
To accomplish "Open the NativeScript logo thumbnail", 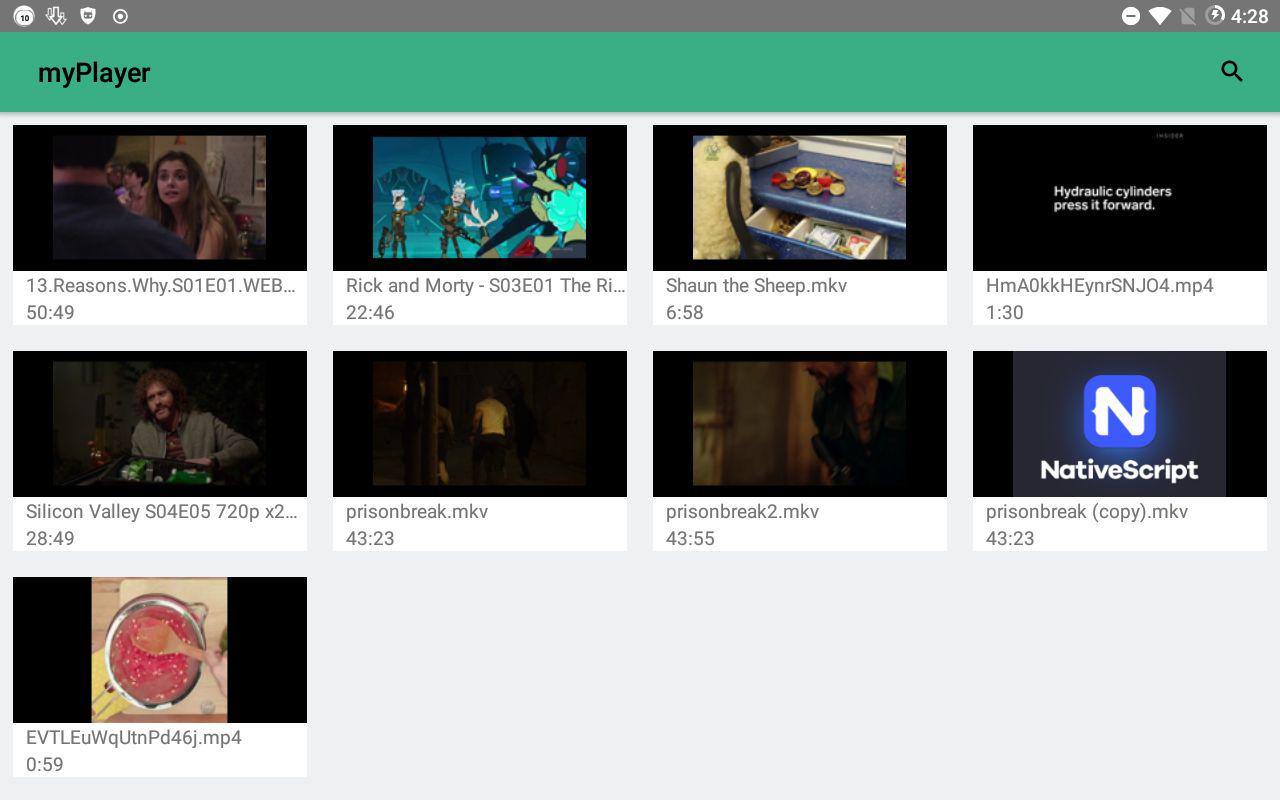I will click(x=1120, y=424).
